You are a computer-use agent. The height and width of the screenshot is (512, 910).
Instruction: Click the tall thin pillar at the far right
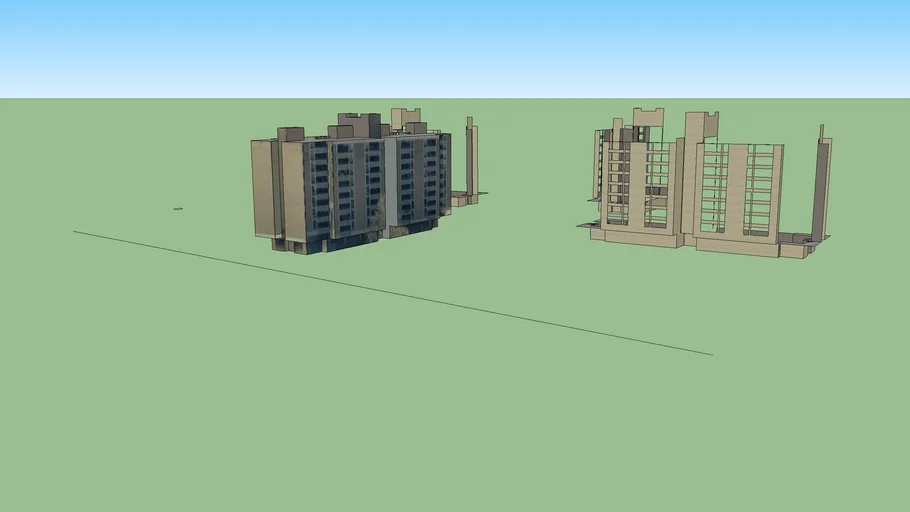(x=821, y=185)
